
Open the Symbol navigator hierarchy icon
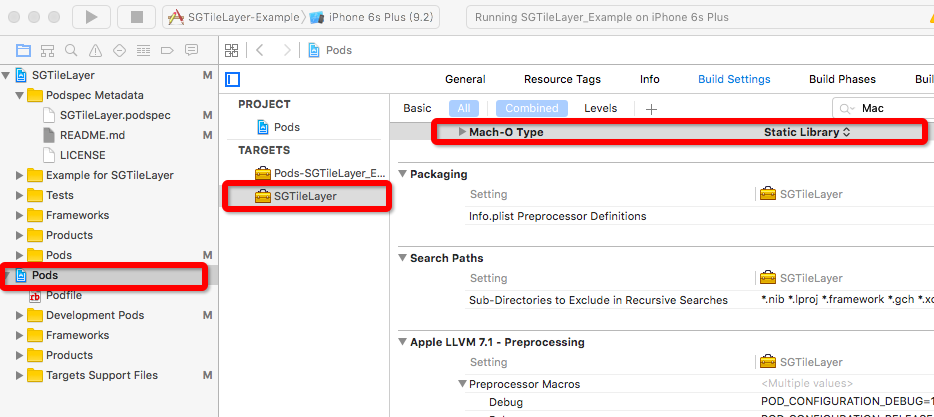[x=47, y=50]
